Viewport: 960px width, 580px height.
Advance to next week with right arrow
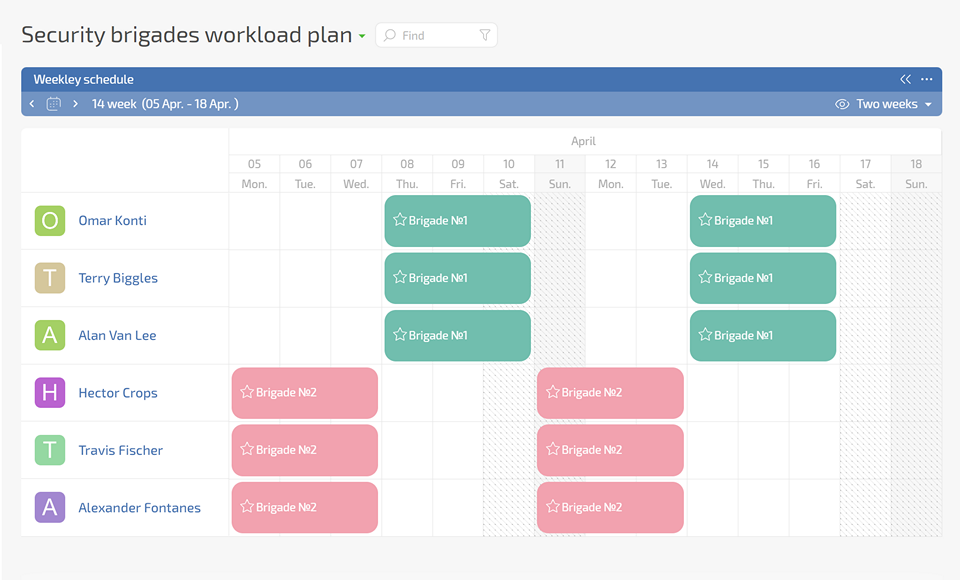(x=75, y=104)
